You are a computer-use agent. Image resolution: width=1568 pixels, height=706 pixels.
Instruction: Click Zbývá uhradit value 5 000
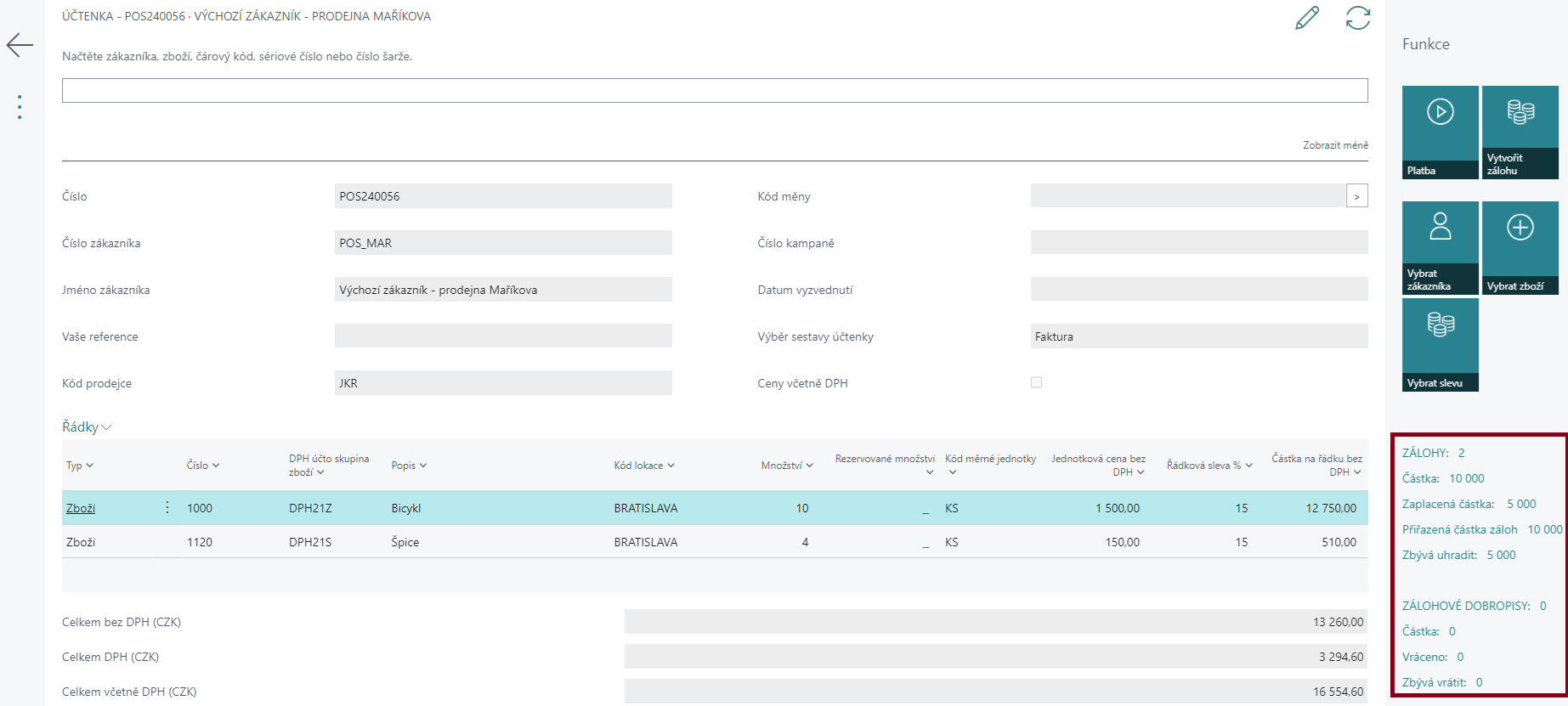(1501, 555)
